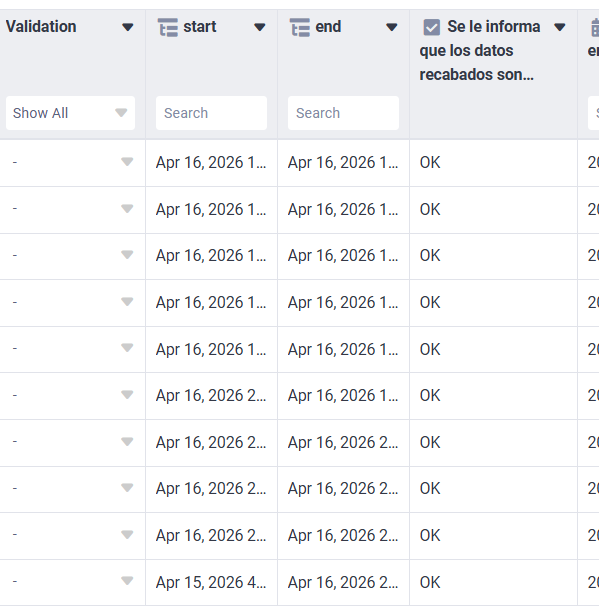Image resolution: width=599 pixels, height=612 pixels.
Task: Click the start column Search field
Action: pyautogui.click(x=212, y=113)
